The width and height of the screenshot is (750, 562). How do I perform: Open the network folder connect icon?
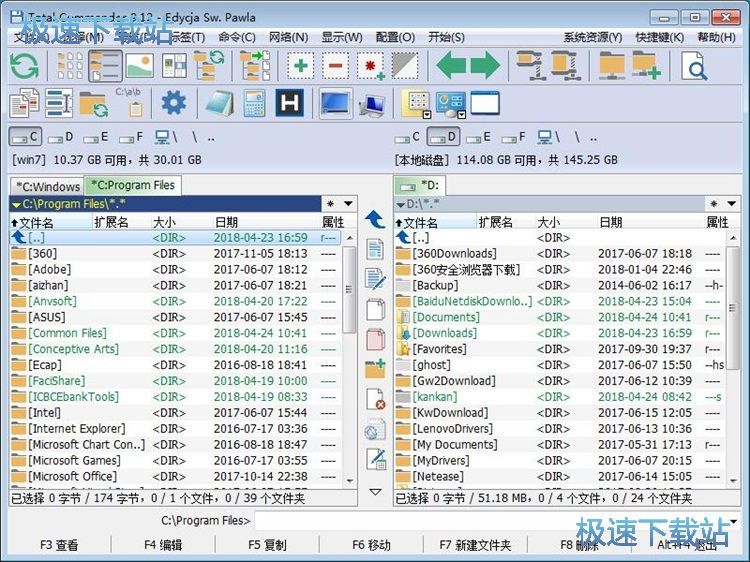(611, 66)
